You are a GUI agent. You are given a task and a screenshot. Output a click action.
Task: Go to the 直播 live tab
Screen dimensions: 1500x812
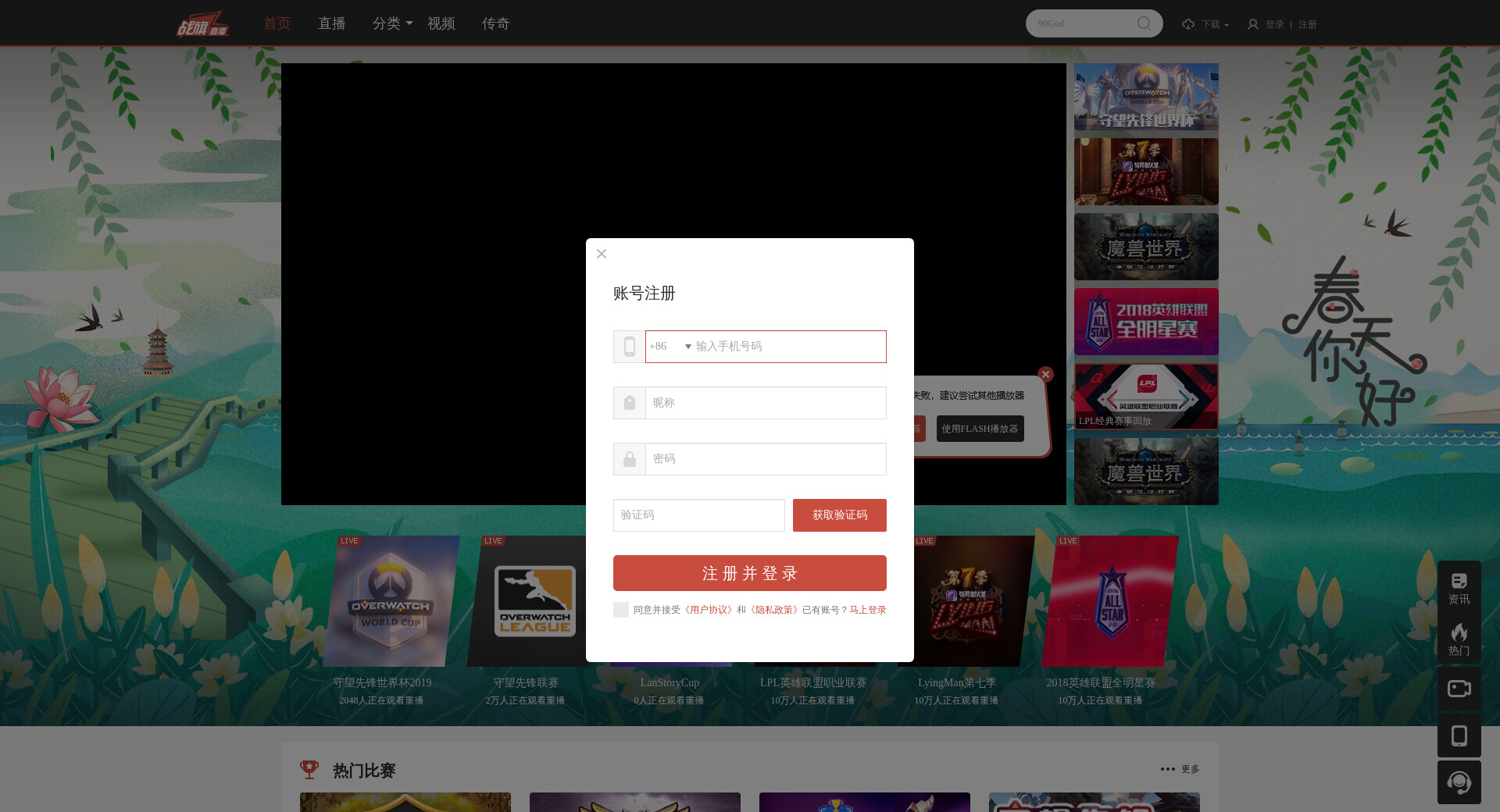click(x=331, y=23)
